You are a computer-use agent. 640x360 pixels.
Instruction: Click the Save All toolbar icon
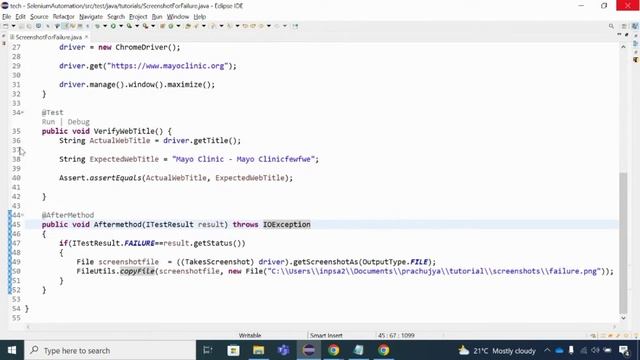click(x=29, y=26)
